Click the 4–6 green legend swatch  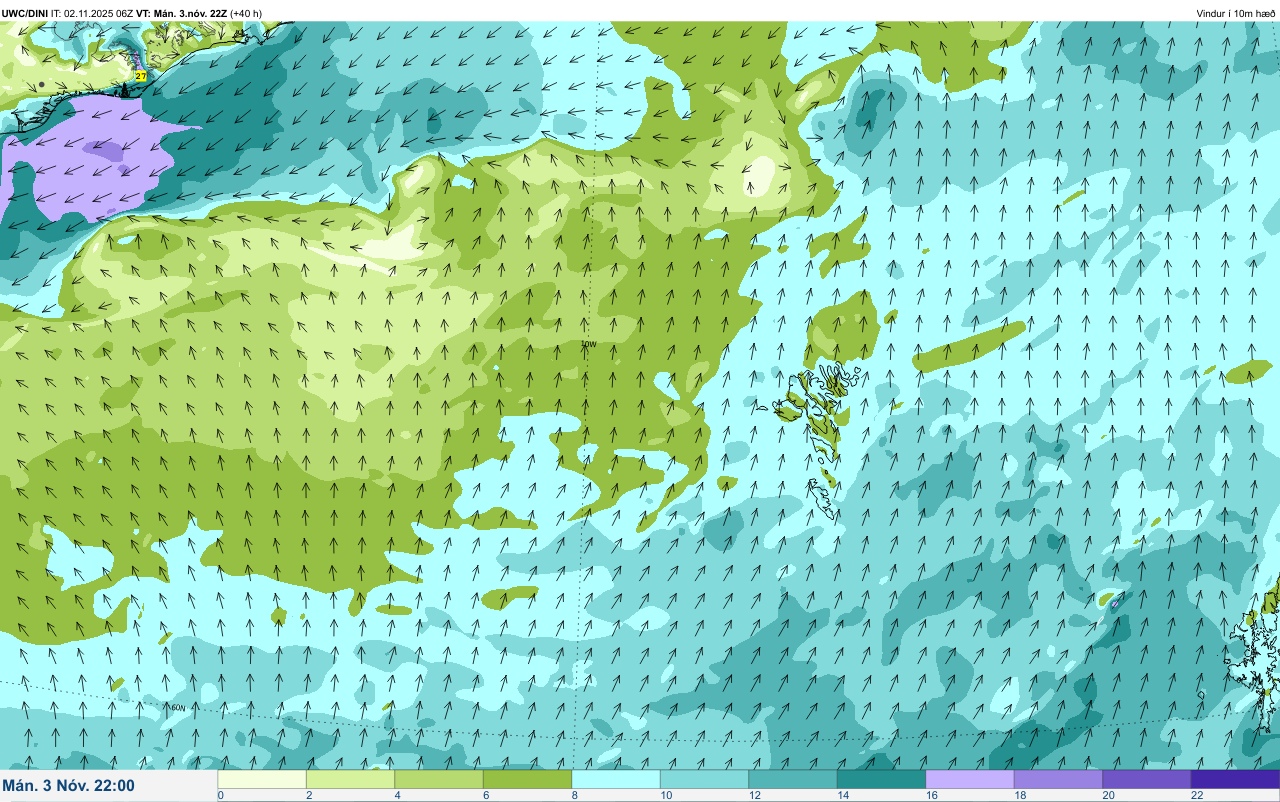[x=439, y=779]
